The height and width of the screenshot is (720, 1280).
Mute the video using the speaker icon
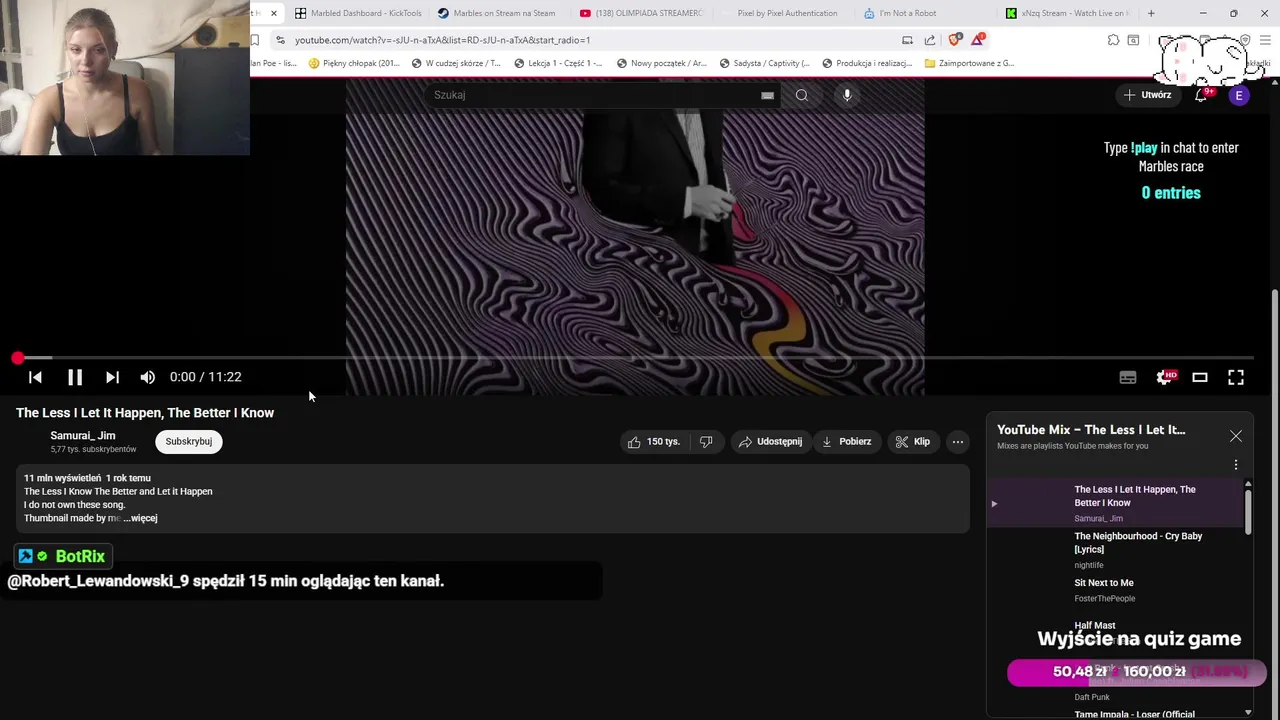148,377
